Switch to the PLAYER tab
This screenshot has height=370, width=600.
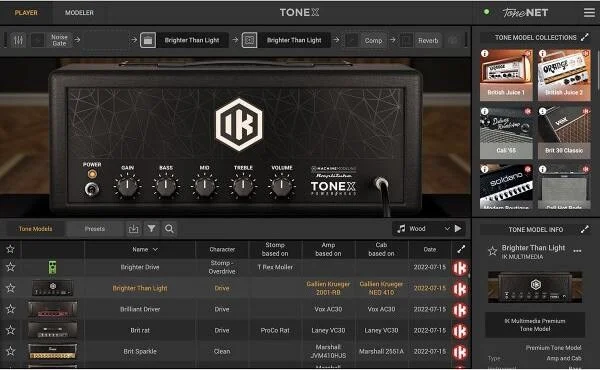coord(26,13)
